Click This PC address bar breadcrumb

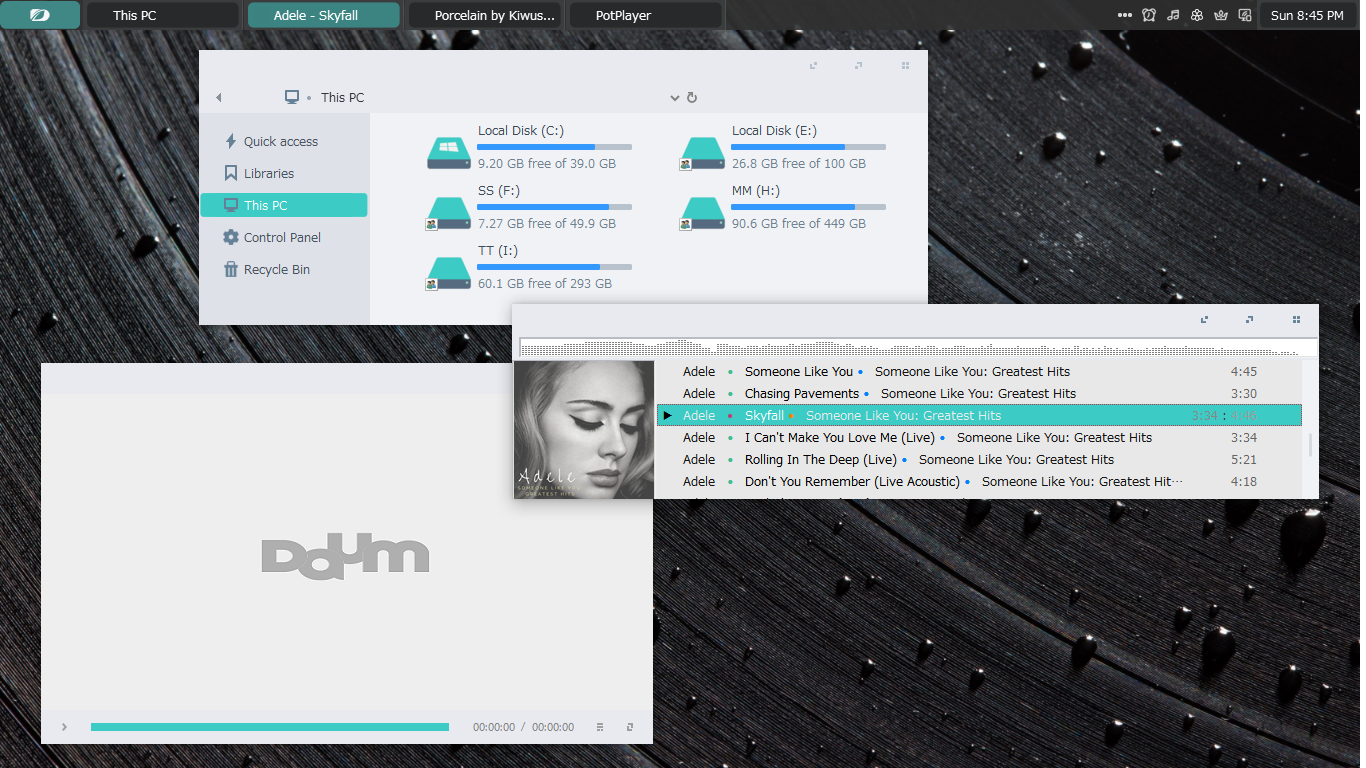pos(342,97)
